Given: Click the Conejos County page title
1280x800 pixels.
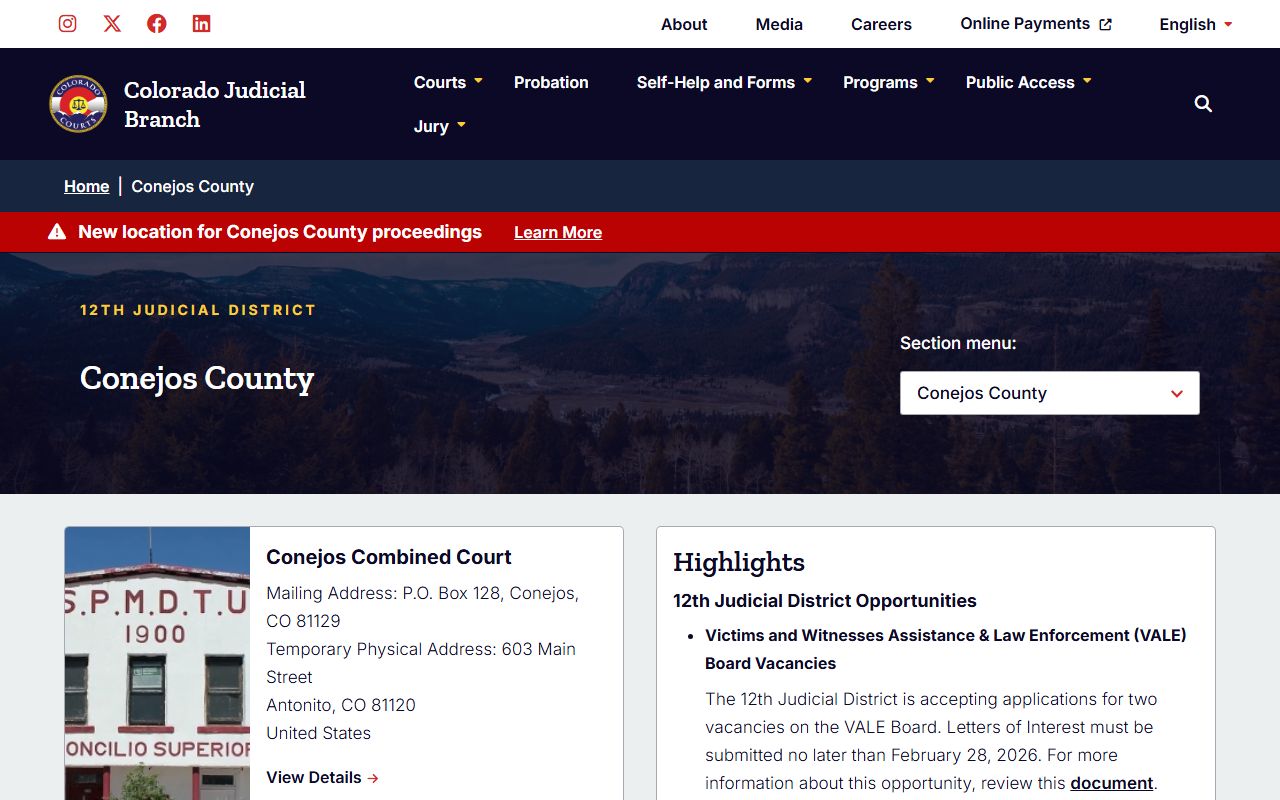Looking at the screenshot, I should click(197, 378).
